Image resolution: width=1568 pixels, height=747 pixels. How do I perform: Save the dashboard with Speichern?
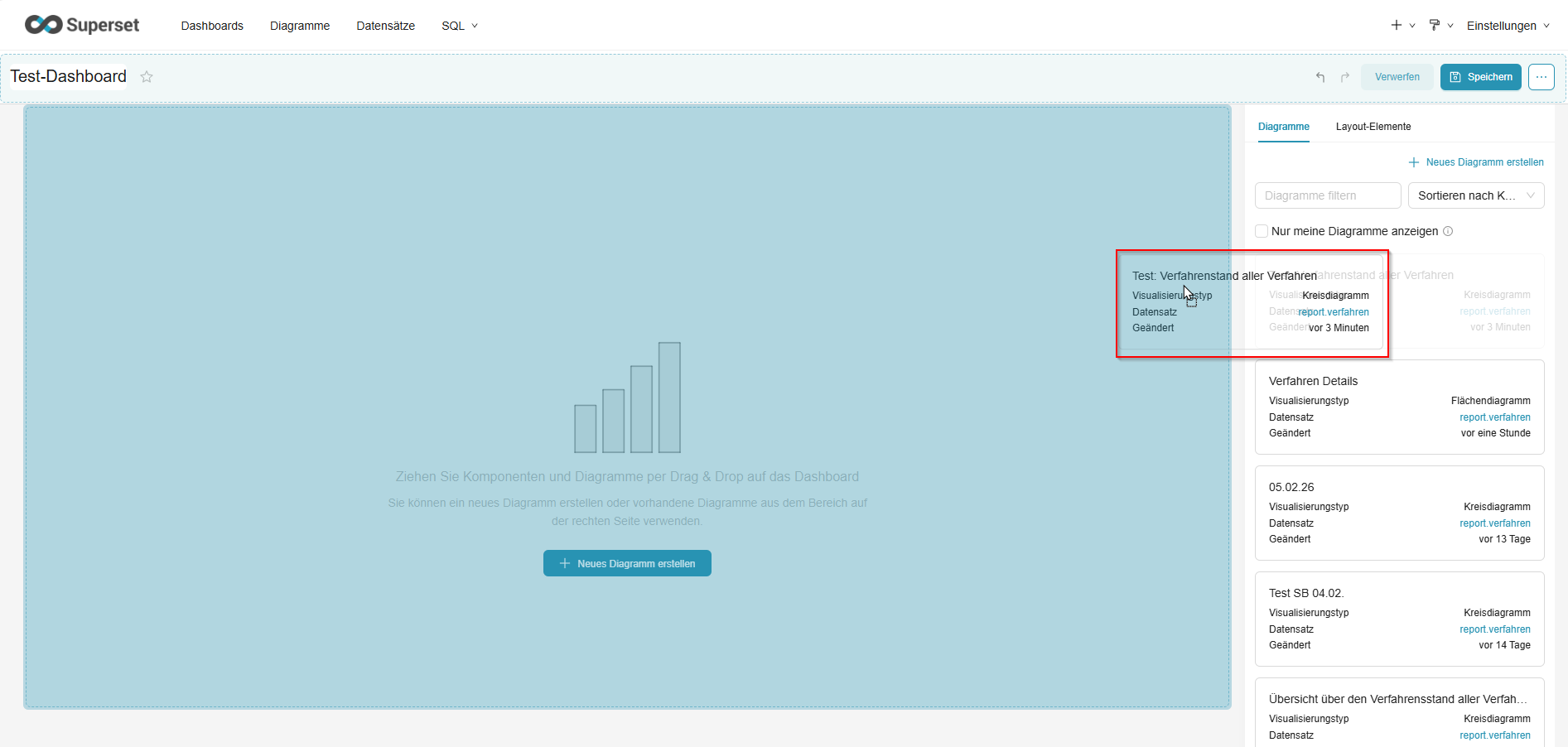(1480, 77)
